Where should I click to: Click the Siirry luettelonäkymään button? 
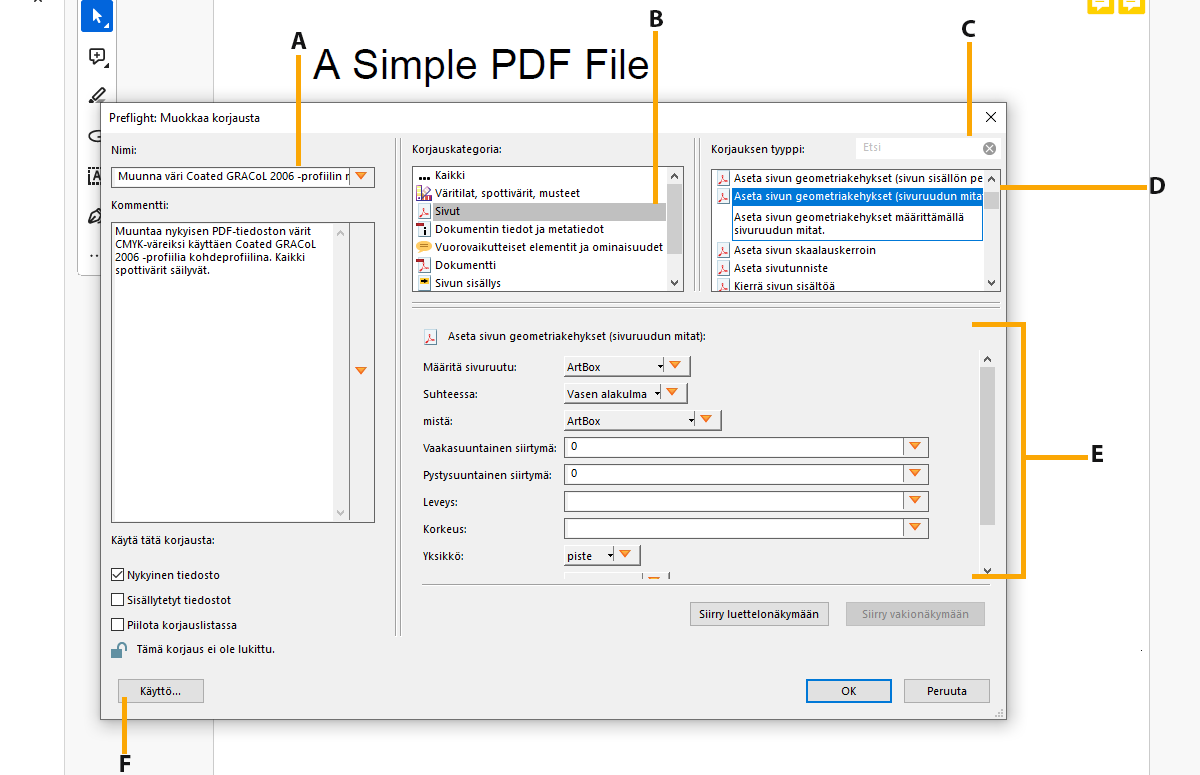click(x=759, y=614)
